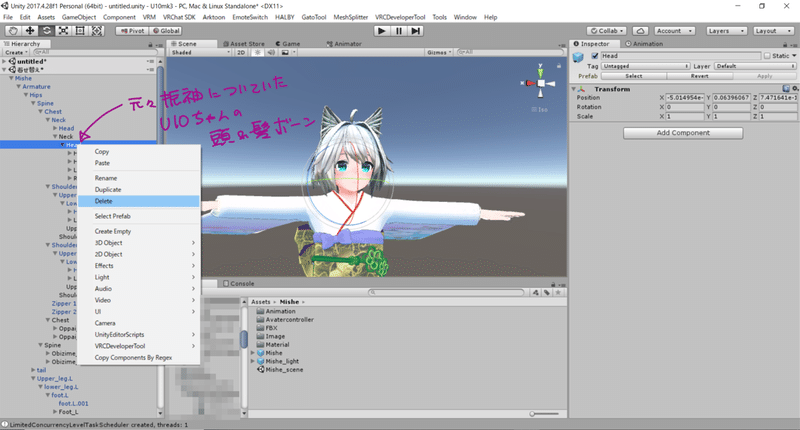The image size is (800, 430).
Task: Open the Gizmos dropdown
Action: tap(439, 52)
